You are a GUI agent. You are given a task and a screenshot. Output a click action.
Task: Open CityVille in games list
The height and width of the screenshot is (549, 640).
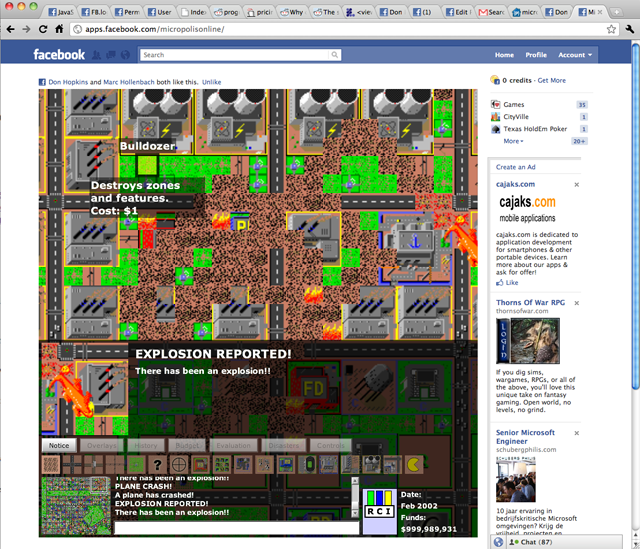point(516,117)
